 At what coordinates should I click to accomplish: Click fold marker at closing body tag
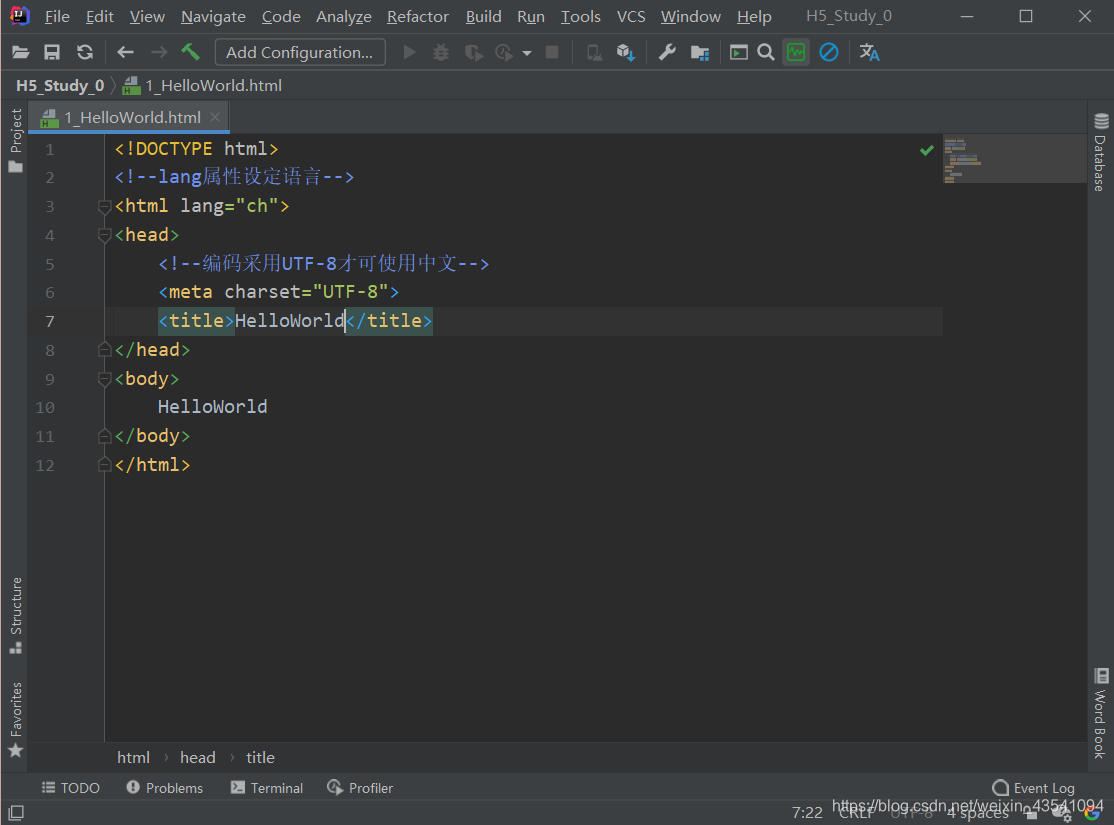pos(104,436)
